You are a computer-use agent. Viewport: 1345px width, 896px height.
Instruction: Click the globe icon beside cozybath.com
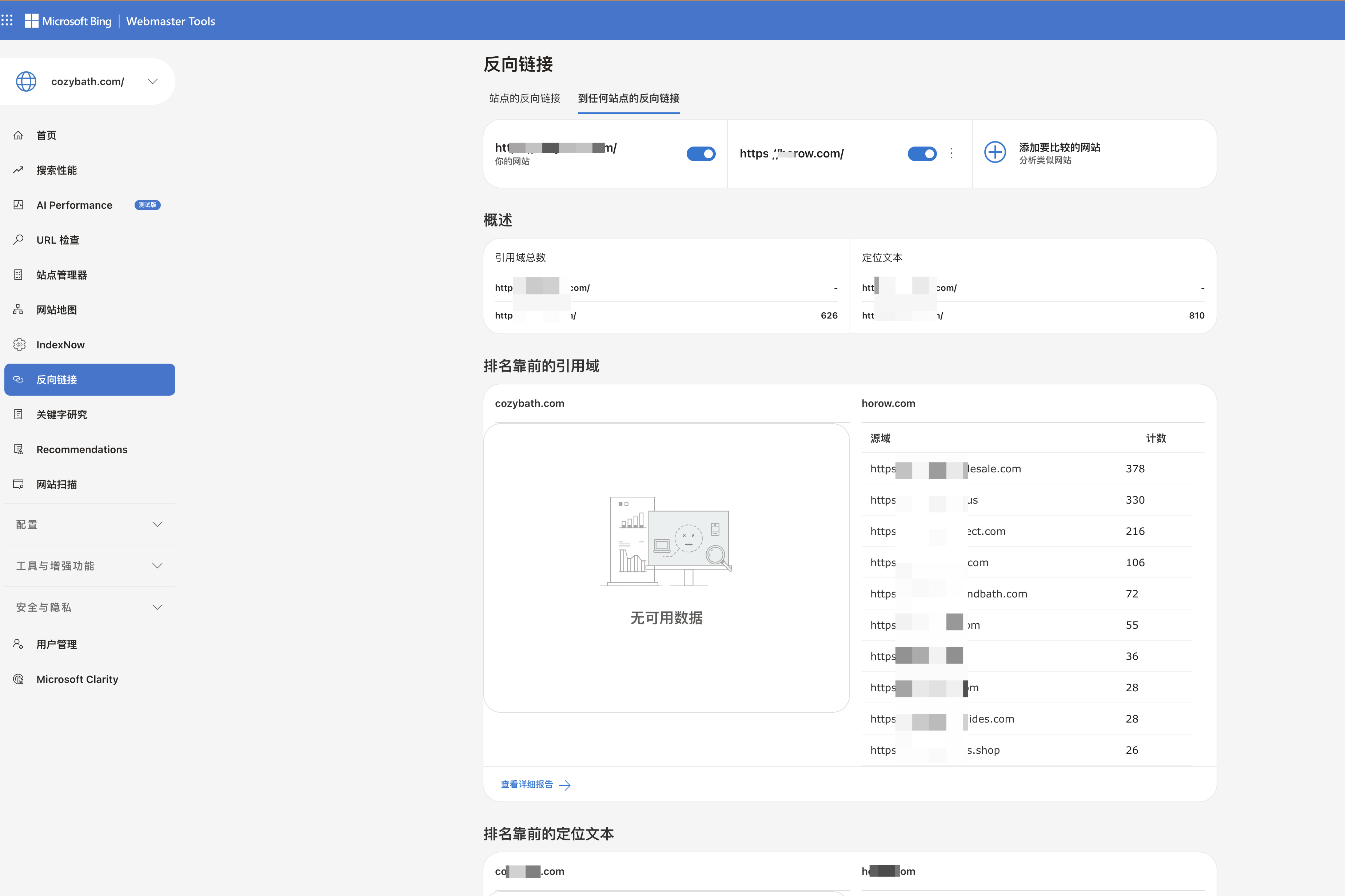tap(26, 81)
